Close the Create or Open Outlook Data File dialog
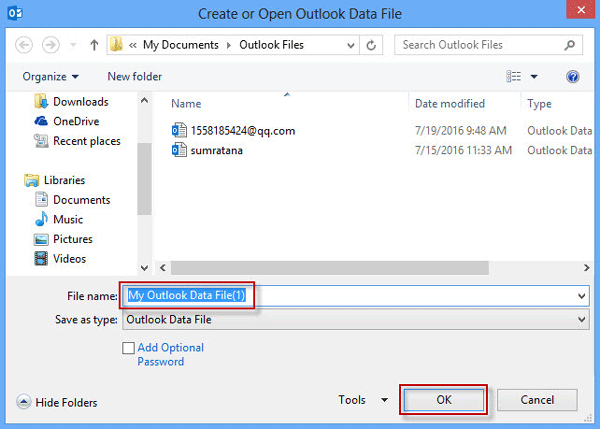Viewport: 600px width, 429px height. point(580,10)
